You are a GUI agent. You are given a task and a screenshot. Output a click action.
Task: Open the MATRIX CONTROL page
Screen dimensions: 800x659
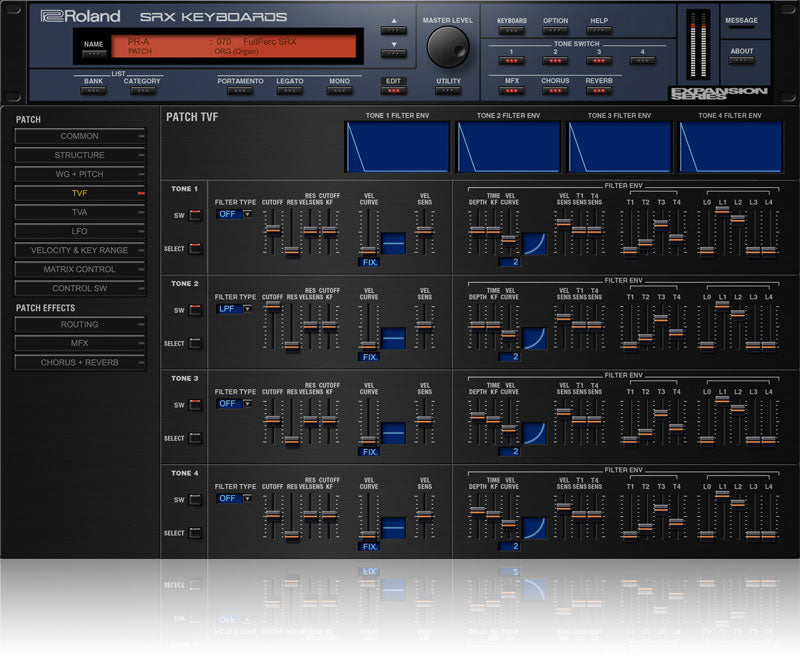coord(80,269)
